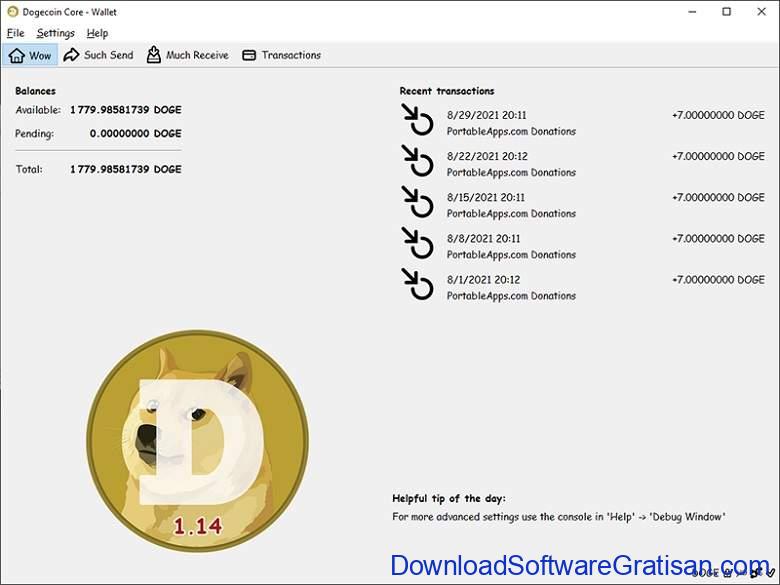The width and height of the screenshot is (780, 585).
Task: Click the sync checkmark status icon
Action: 770,573
